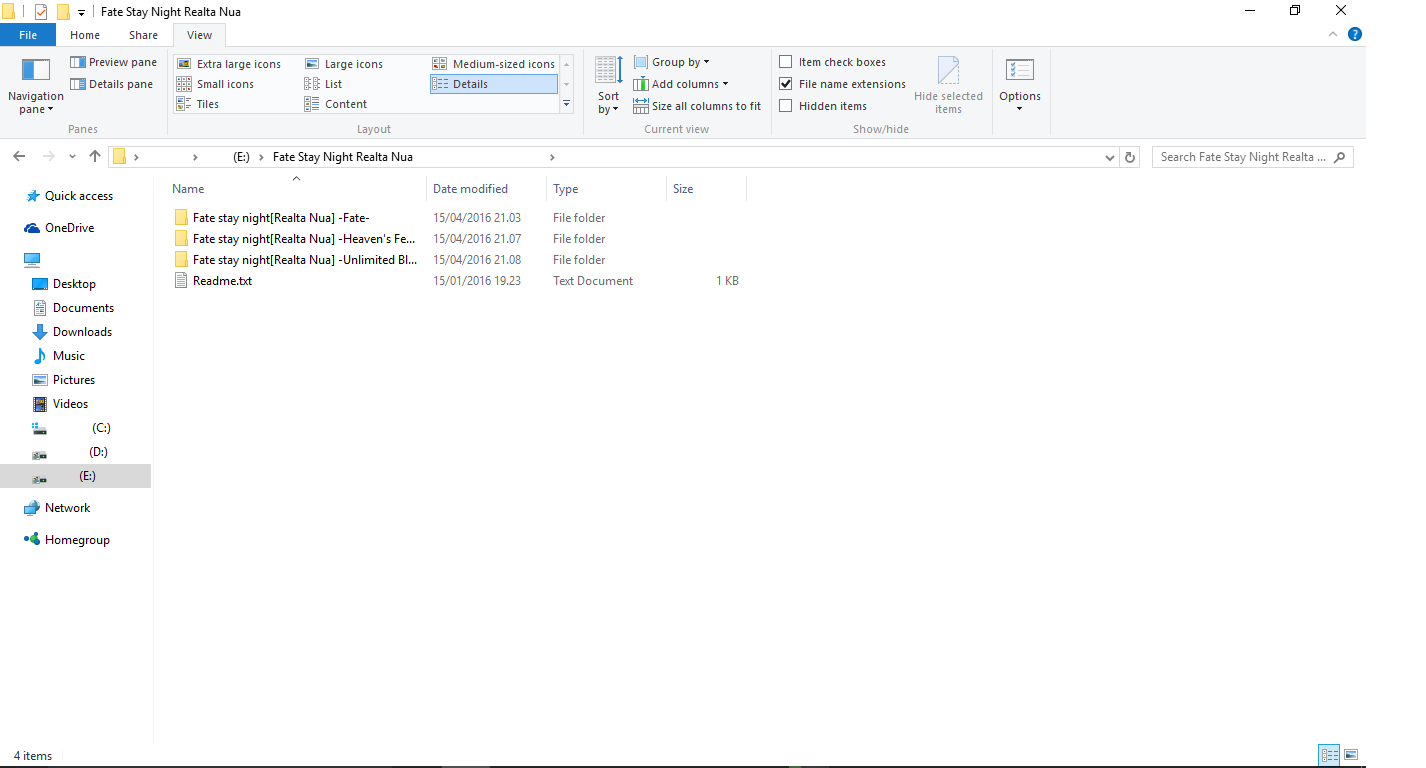Switch to Large icons layout
This screenshot has width=1426, height=768.
click(344, 64)
